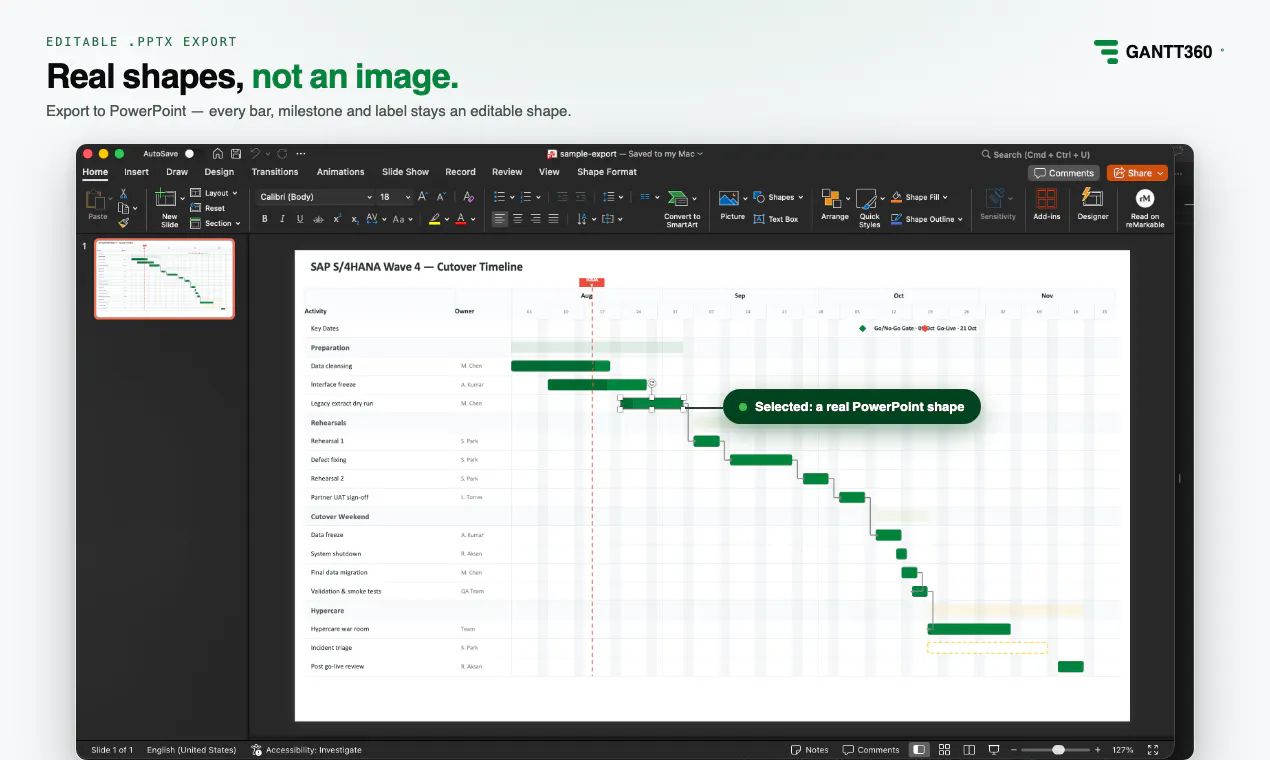This screenshot has width=1270, height=760.
Task: Click the Justify text icon
Action: pyautogui.click(x=553, y=219)
